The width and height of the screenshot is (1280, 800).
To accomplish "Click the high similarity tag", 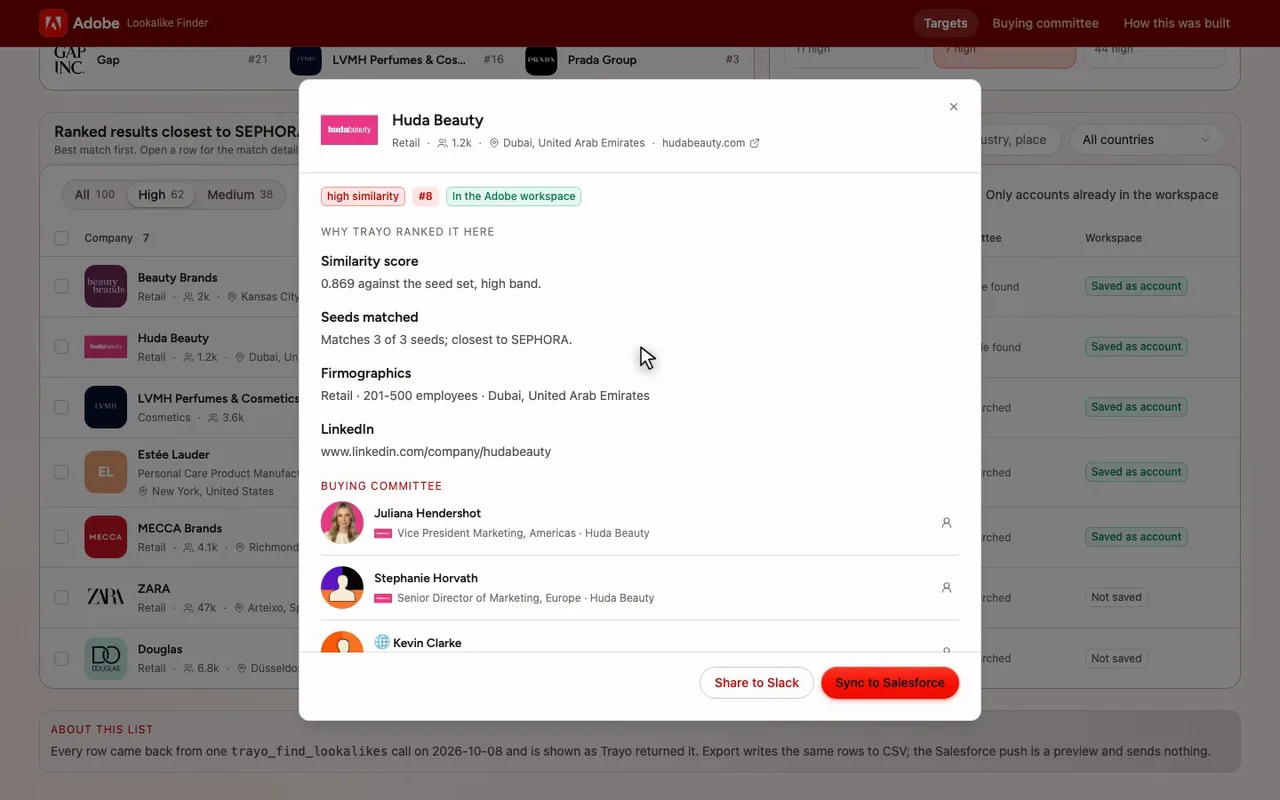I will 363,196.
